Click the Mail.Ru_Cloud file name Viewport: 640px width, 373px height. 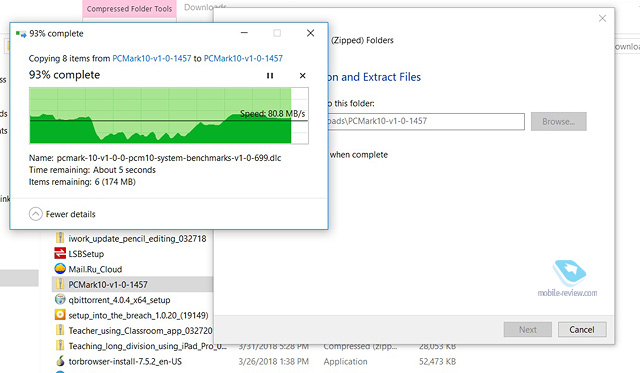coord(95,269)
